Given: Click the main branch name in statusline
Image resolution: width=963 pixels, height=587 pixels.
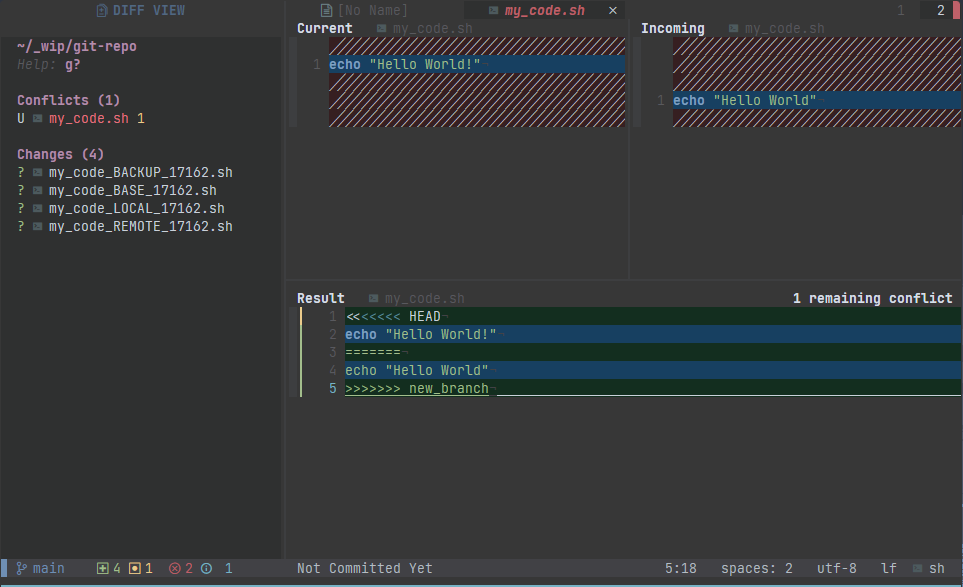Looking at the screenshot, I should pyautogui.click(x=49, y=569).
